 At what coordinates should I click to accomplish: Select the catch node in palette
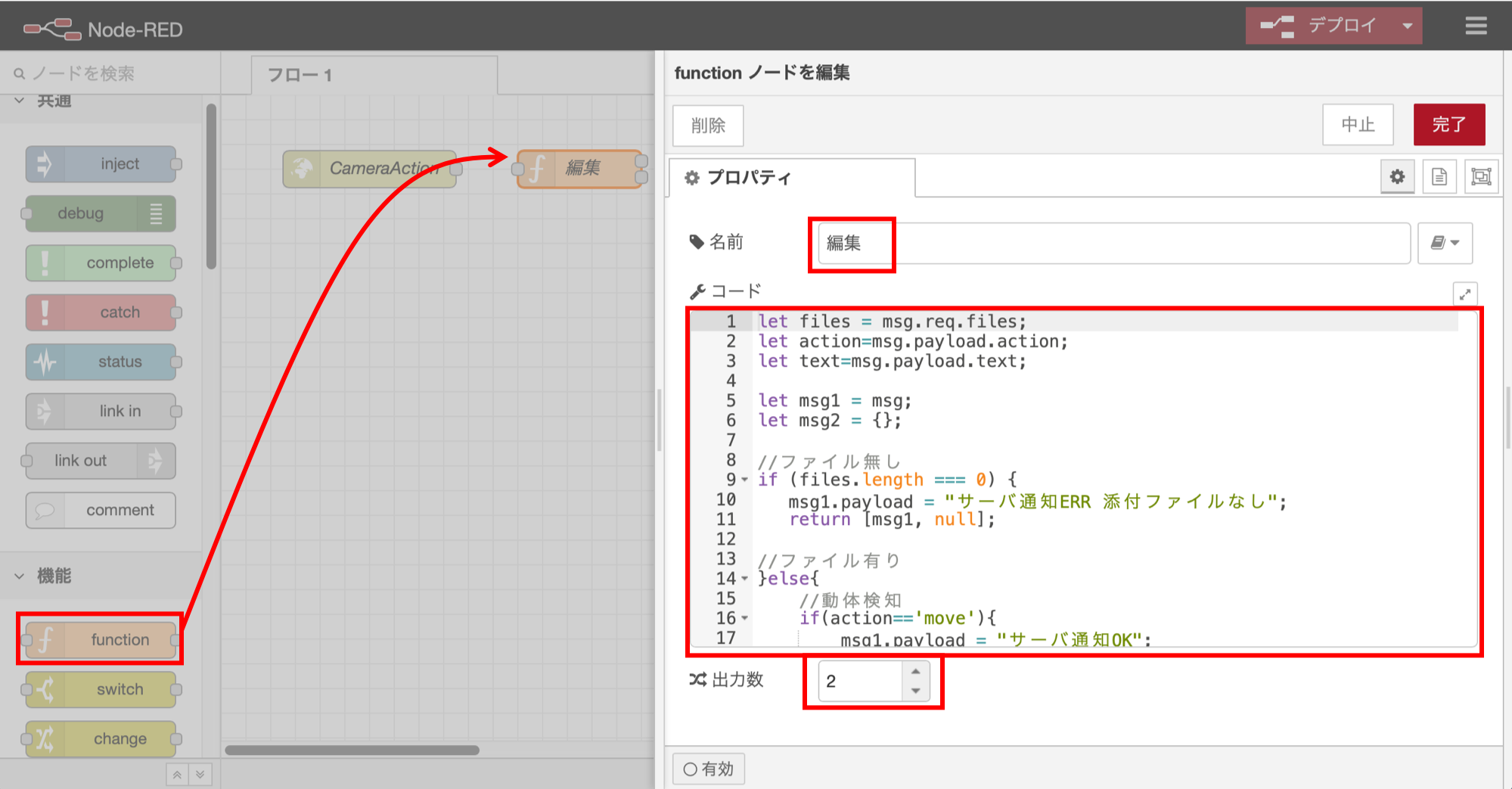101,312
